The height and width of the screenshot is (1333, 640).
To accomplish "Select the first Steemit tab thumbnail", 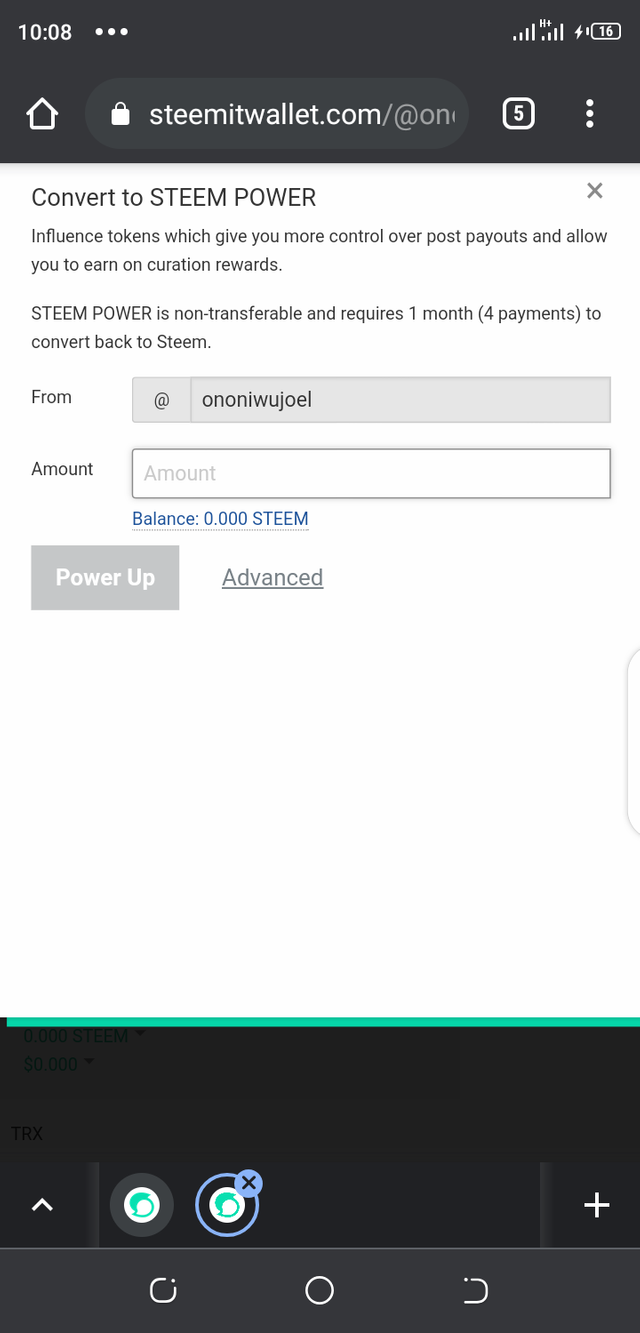I will [x=141, y=1204].
